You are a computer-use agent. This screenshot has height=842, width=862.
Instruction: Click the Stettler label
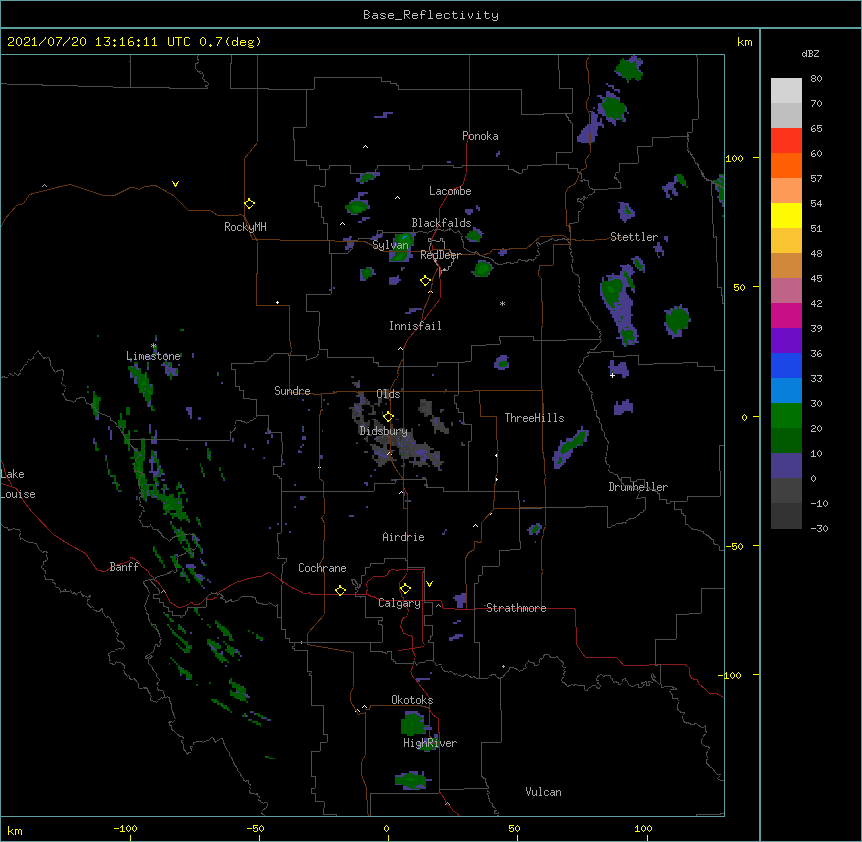634,237
